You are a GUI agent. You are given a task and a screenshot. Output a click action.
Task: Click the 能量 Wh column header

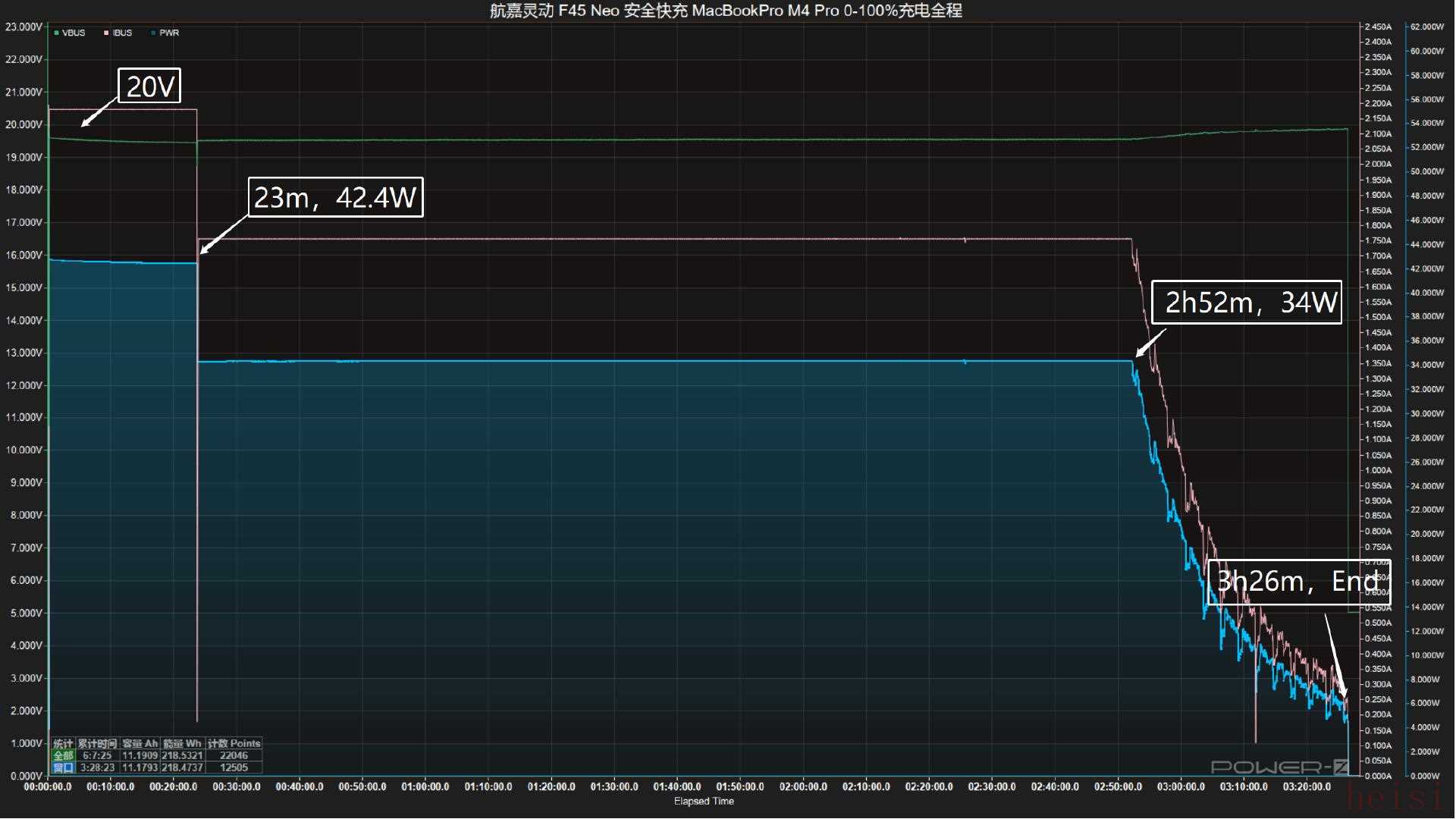(x=182, y=743)
